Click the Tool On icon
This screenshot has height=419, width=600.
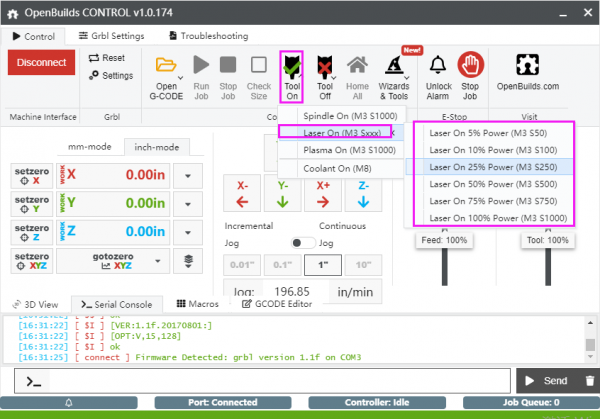click(x=292, y=66)
